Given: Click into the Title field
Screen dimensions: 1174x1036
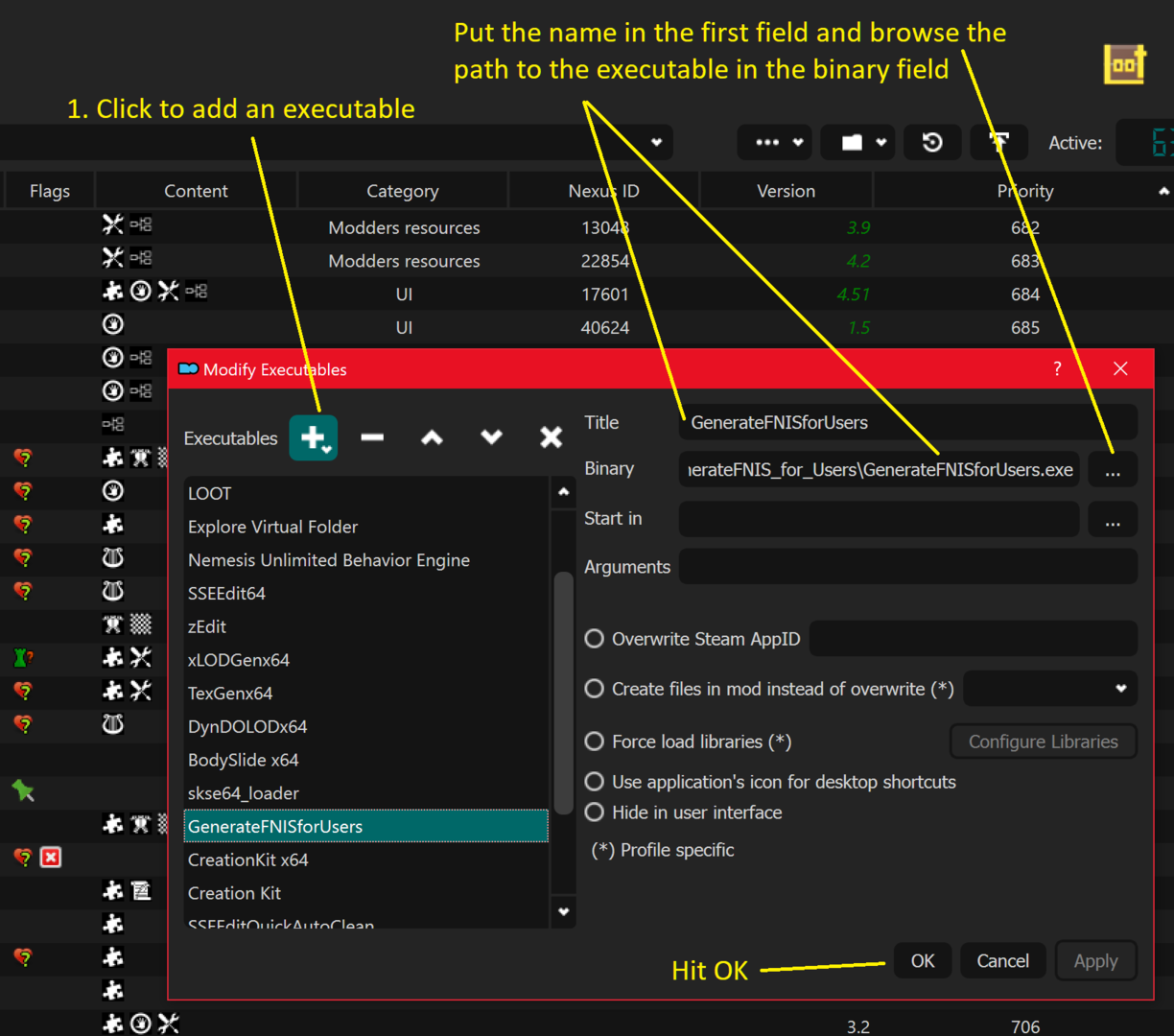Looking at the screenshot, I should pos(908,422).
